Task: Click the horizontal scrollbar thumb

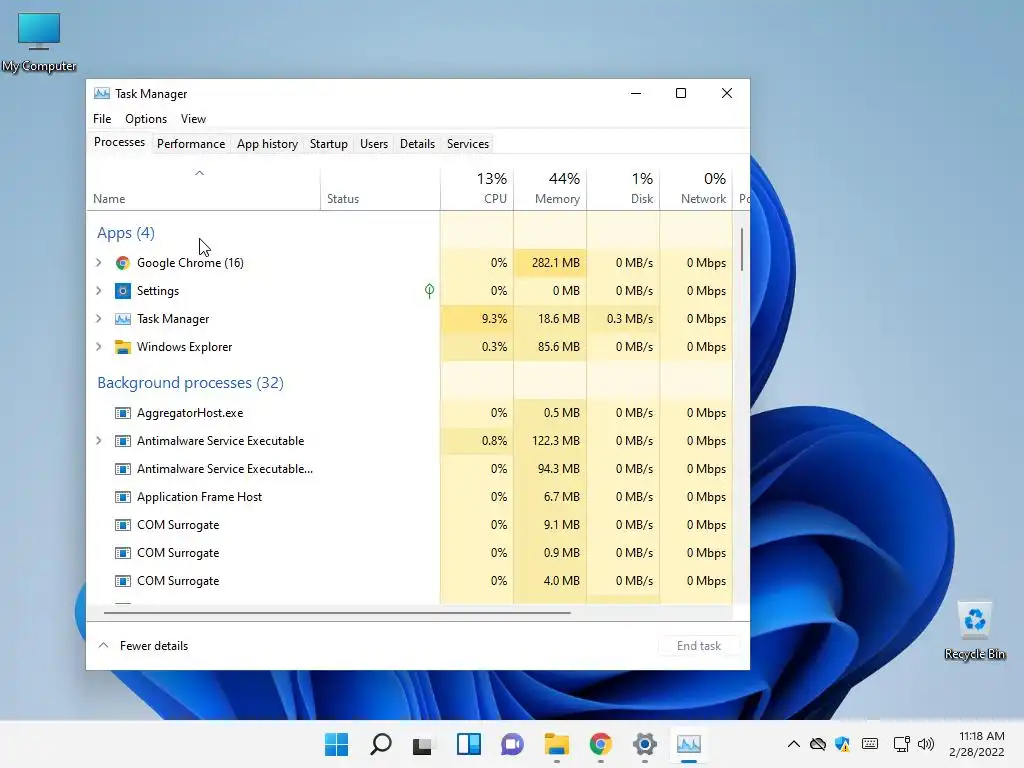Action: (337, 613)
